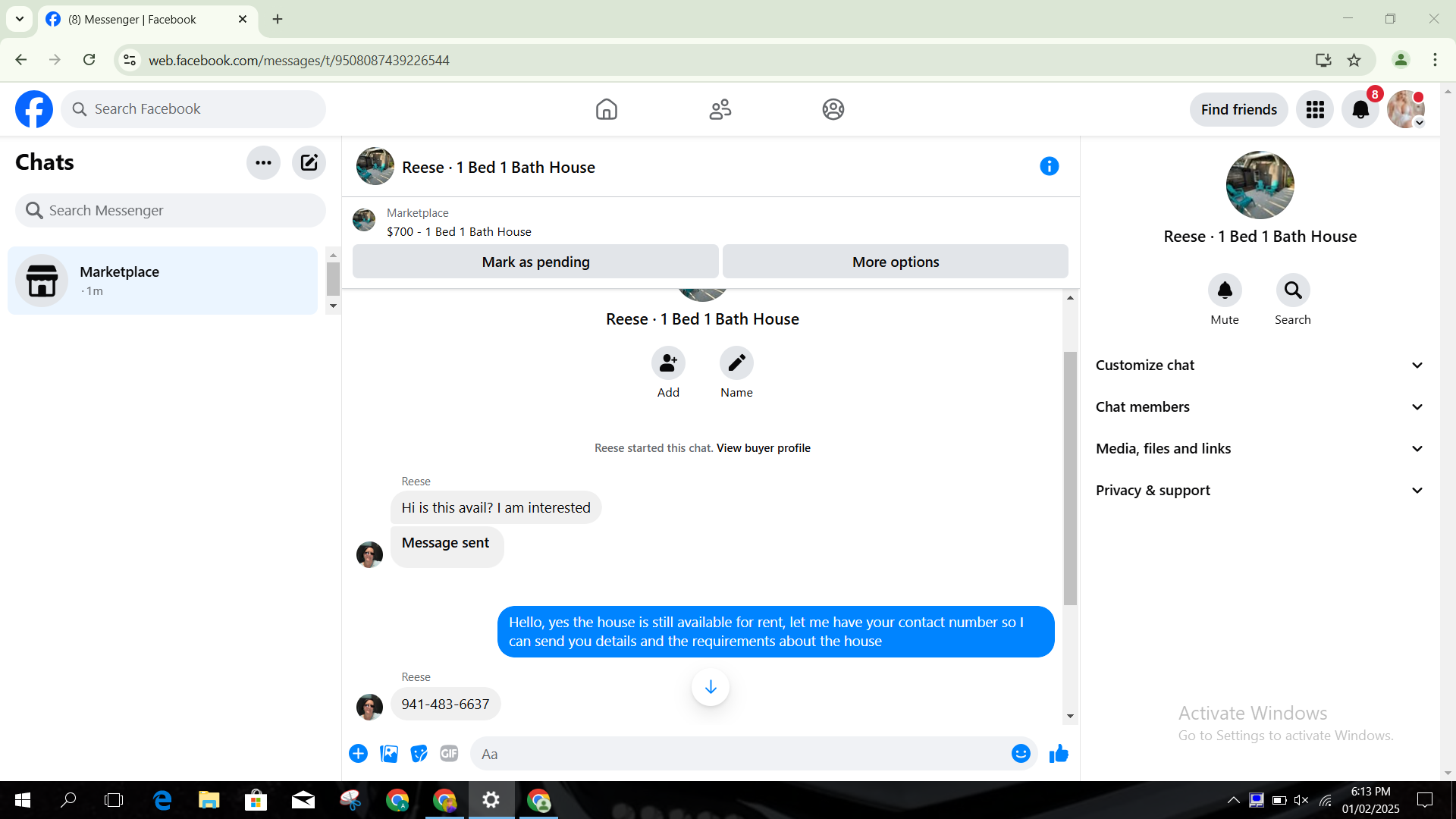Image resolution: width=1456 pixels, height=819 pixels.
Task: Click the Search Messenger input field
Action: tap(171, 211)
